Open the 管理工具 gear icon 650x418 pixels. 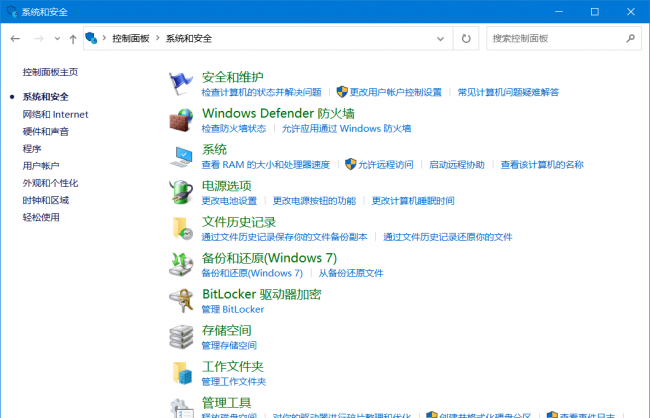coord(181,408)
